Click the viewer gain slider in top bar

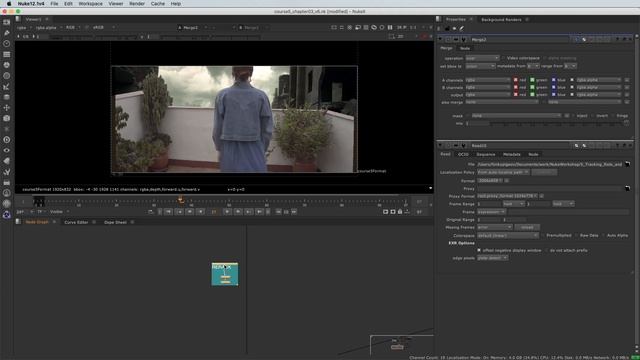pyautogui.click(x=92, y=37)
